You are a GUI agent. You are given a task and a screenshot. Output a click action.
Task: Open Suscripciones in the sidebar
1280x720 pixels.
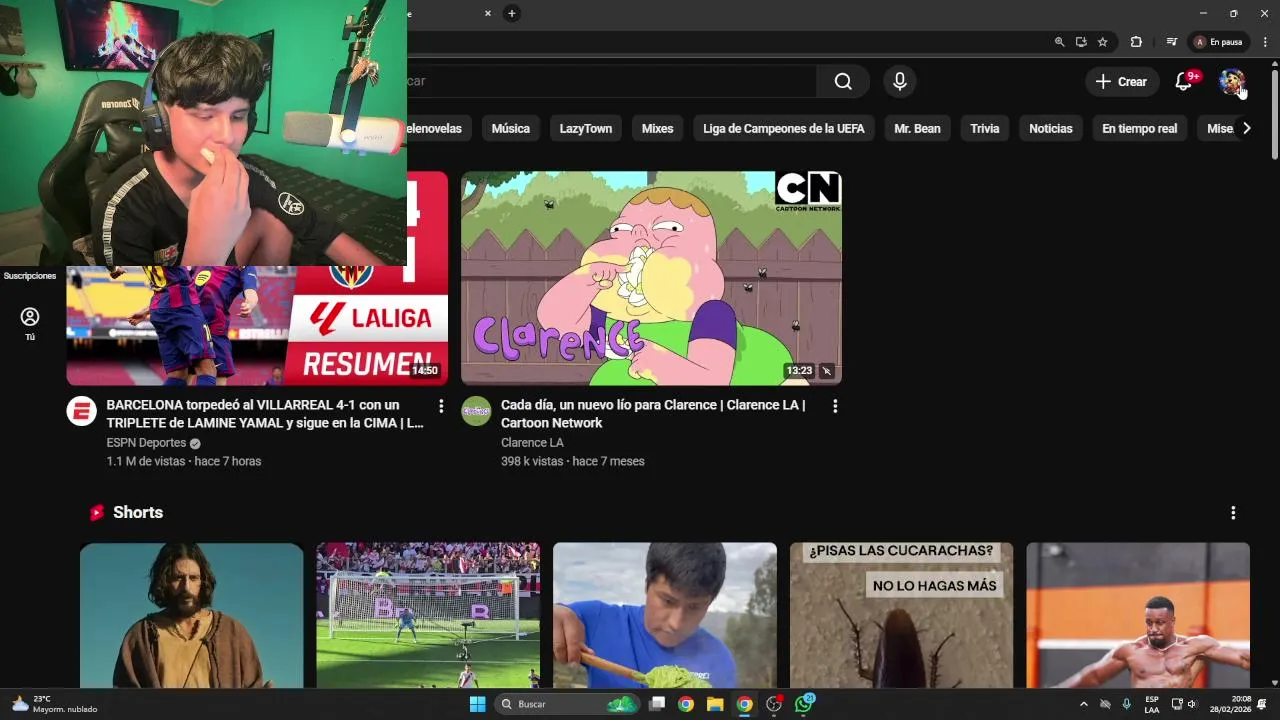(30, 276)
